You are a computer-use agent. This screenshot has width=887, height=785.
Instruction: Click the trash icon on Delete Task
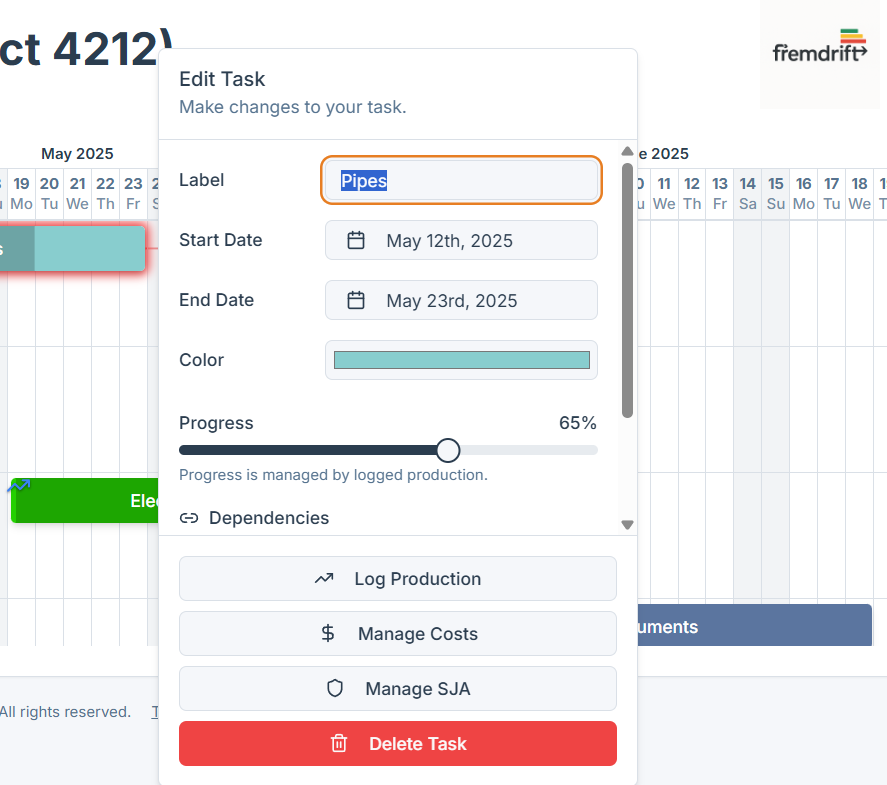338,743
